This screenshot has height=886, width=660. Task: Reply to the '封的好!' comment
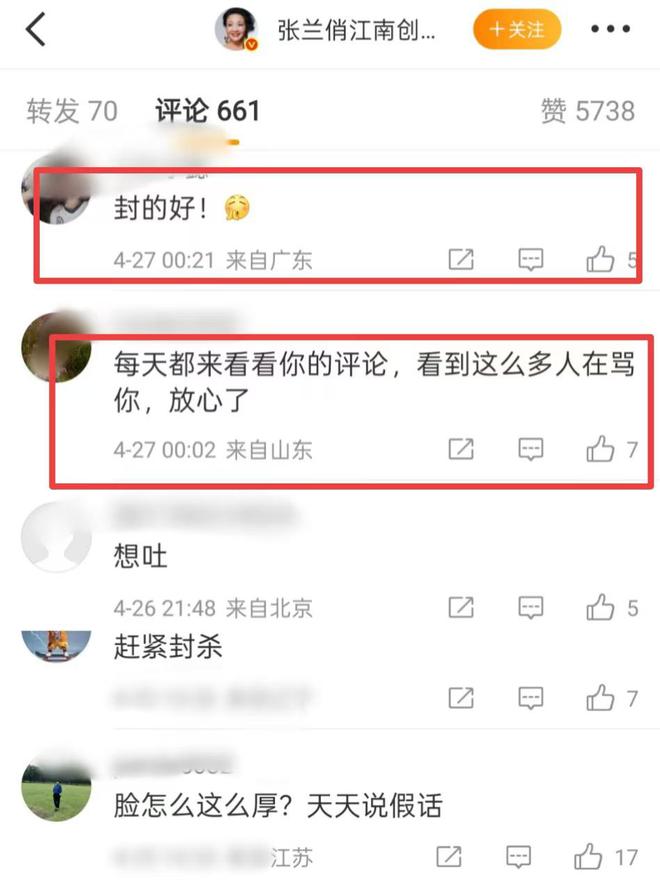click(531, 260)
